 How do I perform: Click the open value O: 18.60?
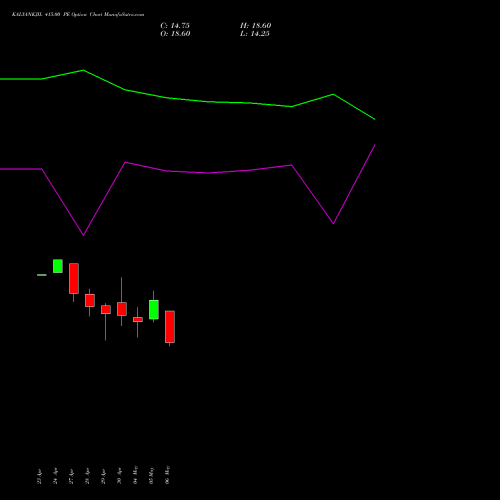pos(175,34)
